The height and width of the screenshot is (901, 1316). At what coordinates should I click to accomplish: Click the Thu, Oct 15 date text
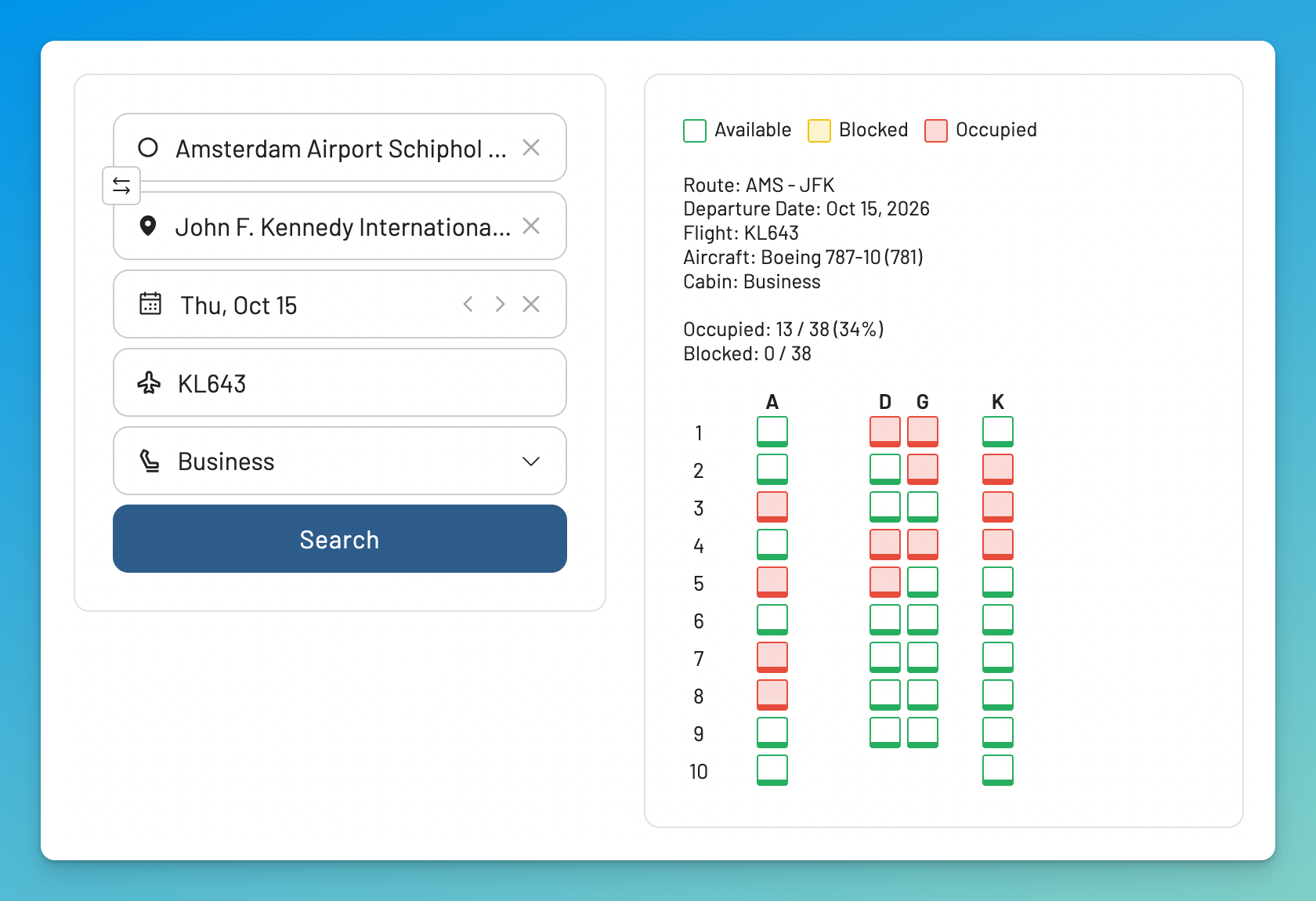click(239, 306)
